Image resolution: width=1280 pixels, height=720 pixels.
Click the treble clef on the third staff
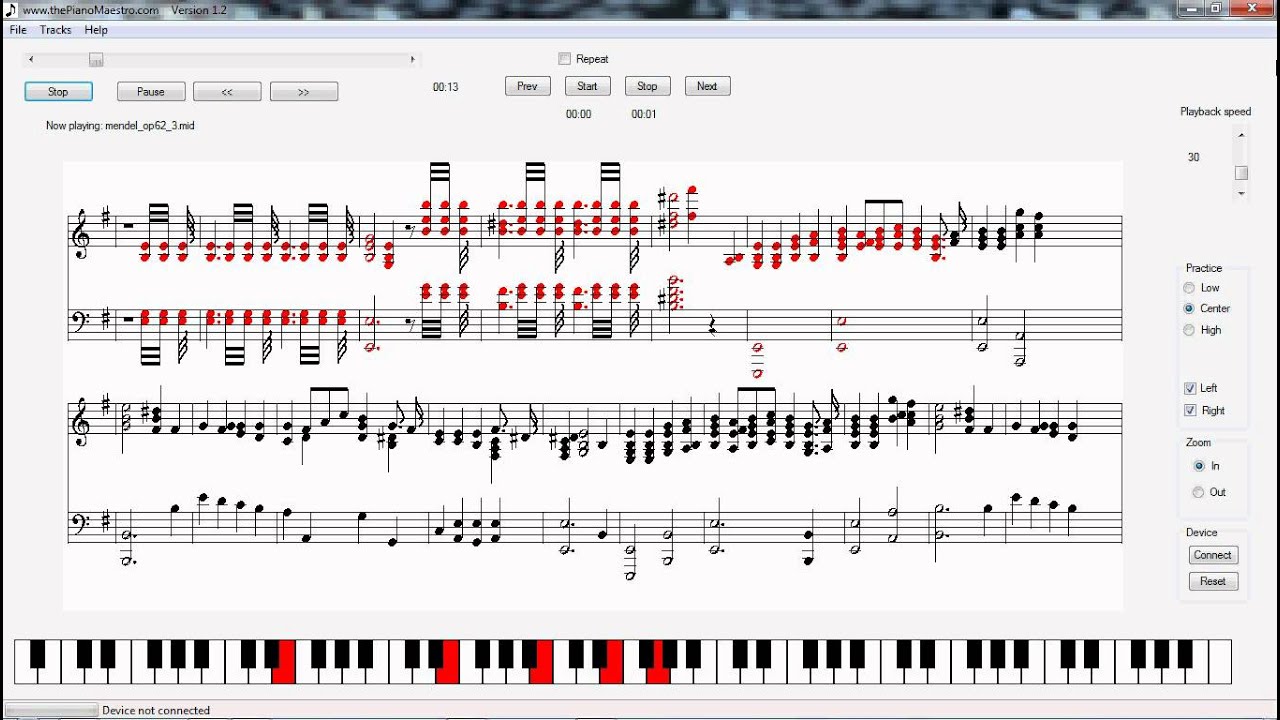tap(81, 424)
